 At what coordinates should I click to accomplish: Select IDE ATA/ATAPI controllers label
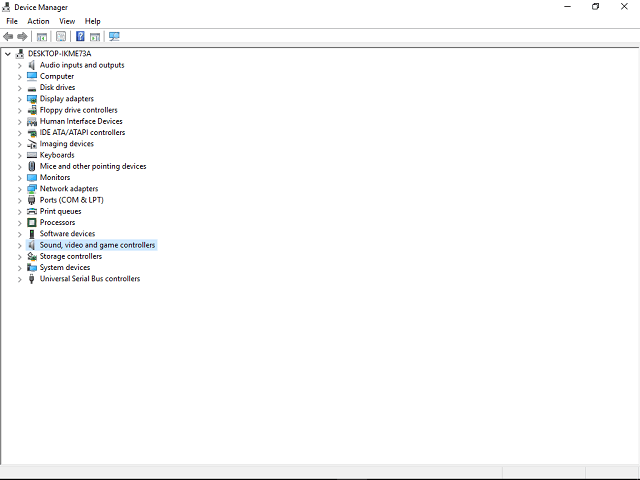(x=82, y=133)
